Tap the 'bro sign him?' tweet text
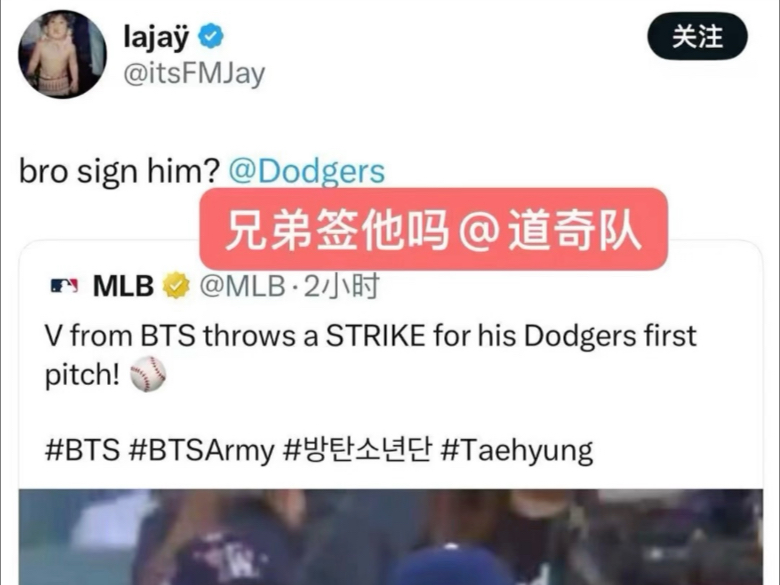The image size is (780, 585). pos(119,172)
